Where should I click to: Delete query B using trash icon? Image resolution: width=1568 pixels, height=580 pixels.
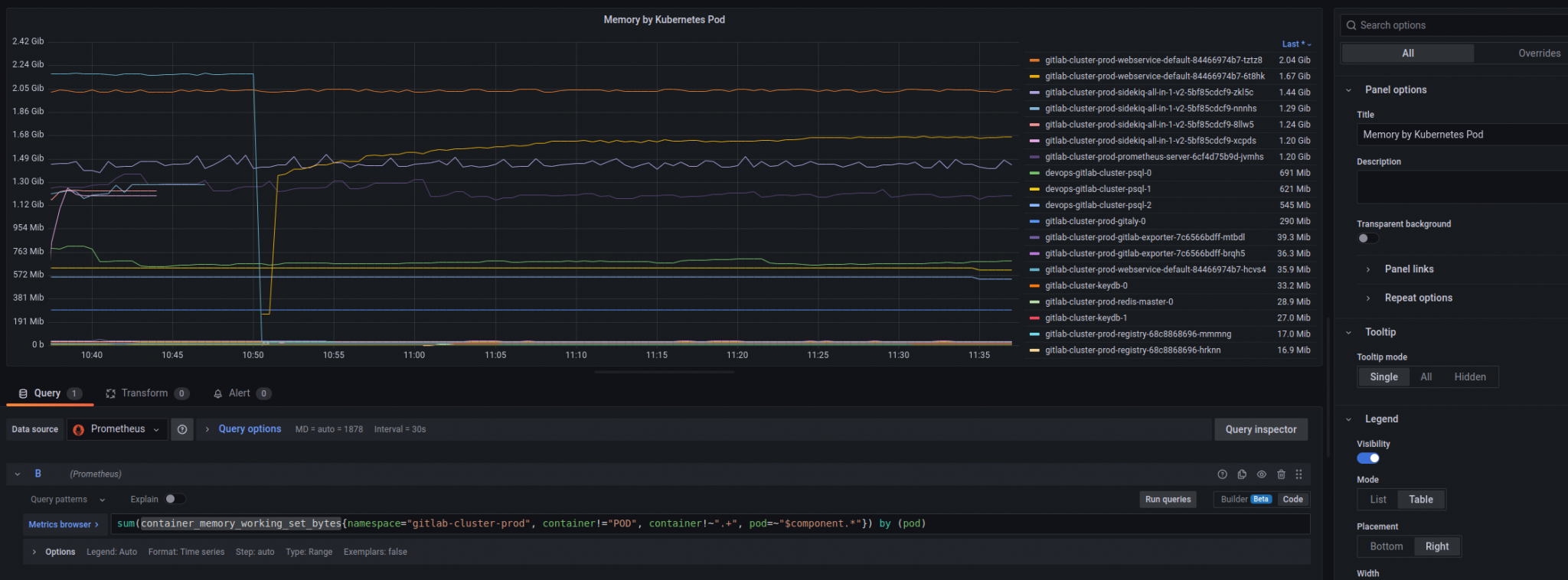point(1281,474)
